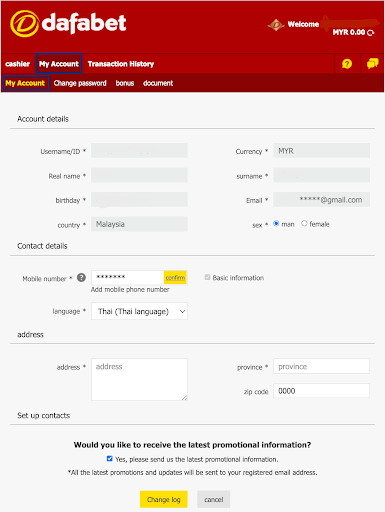Open the cashier tab

tap(17, 64)
